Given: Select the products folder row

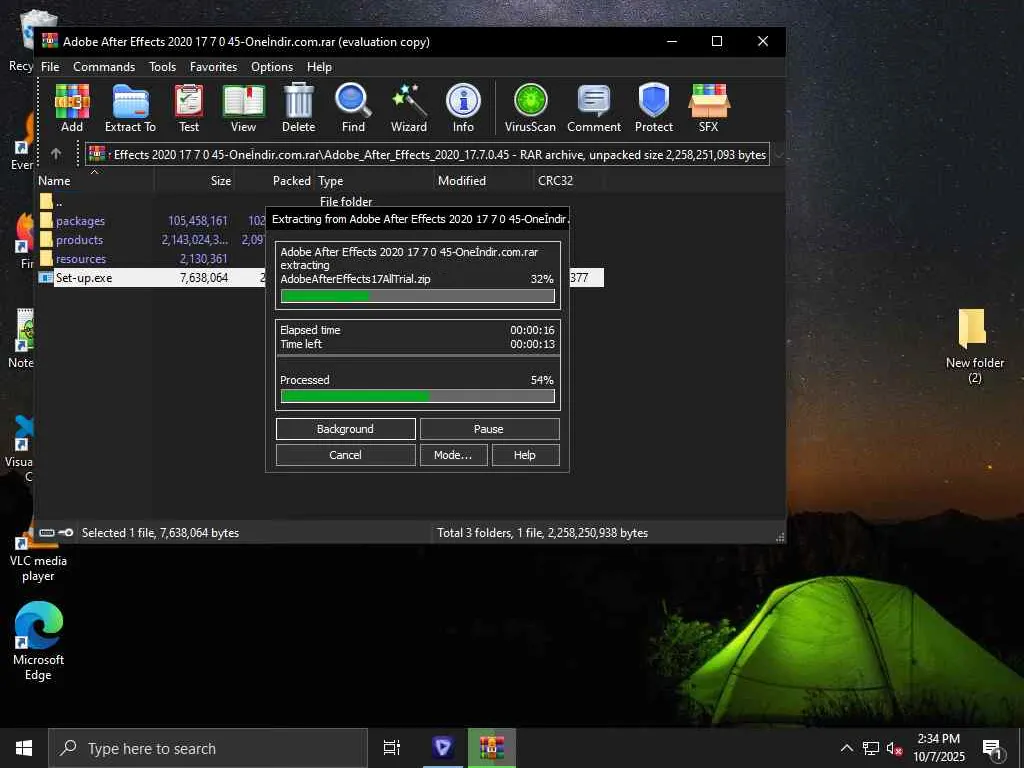Looking at the screenshot, I should (152, 240).
